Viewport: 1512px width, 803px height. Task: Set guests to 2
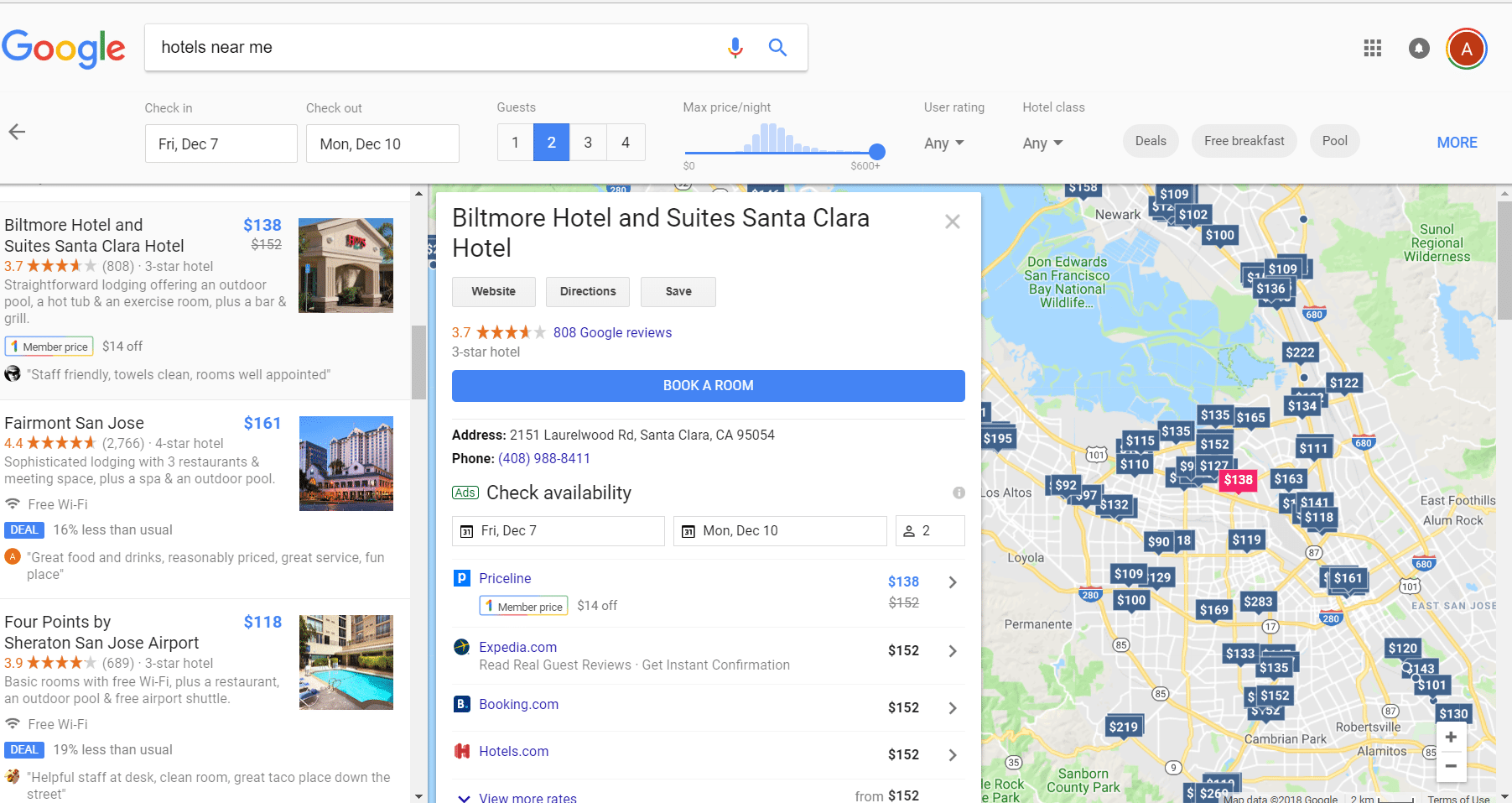pyautogui.click(x=551, y=142)
